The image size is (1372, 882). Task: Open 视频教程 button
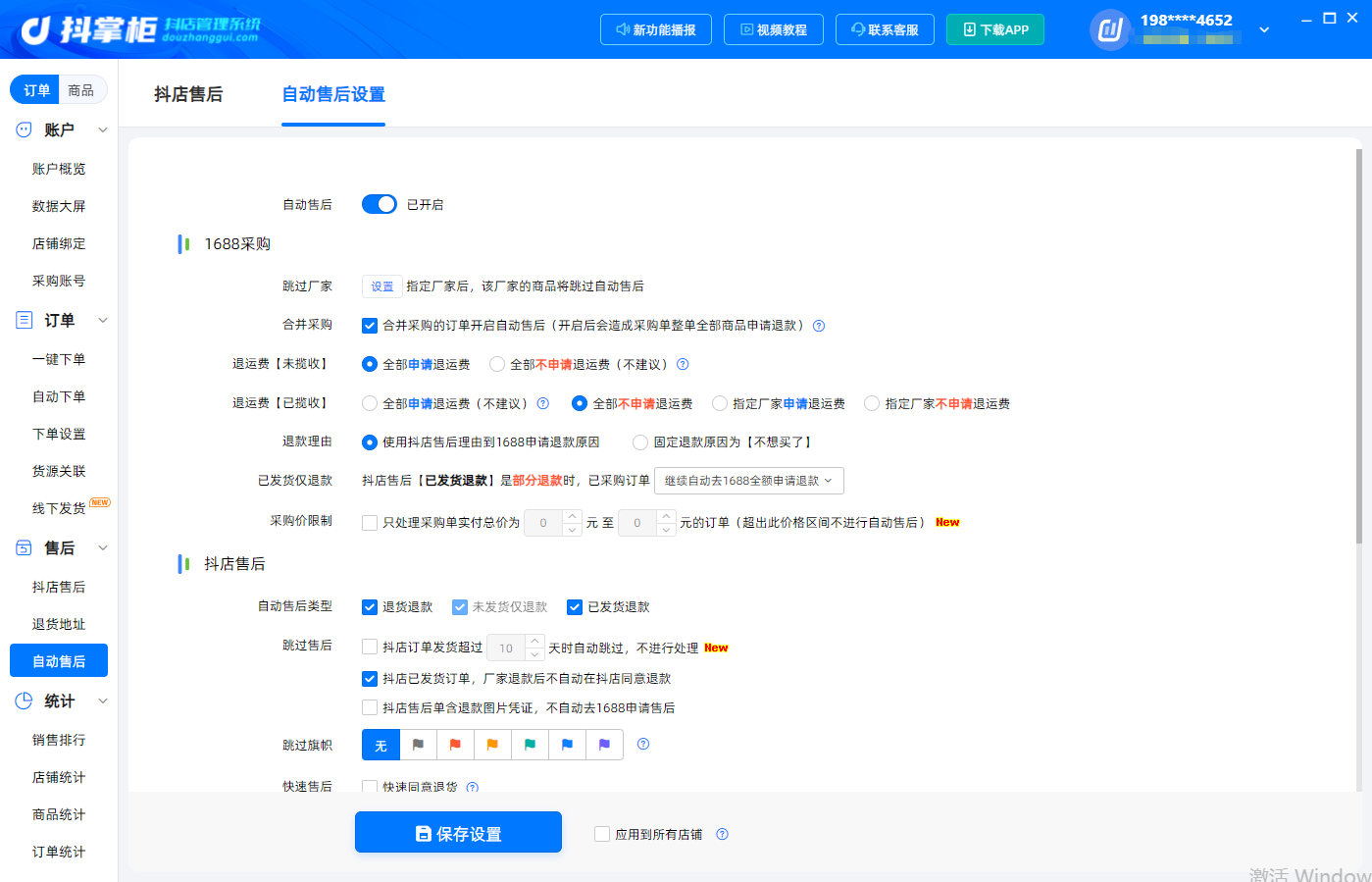(773, 29)
